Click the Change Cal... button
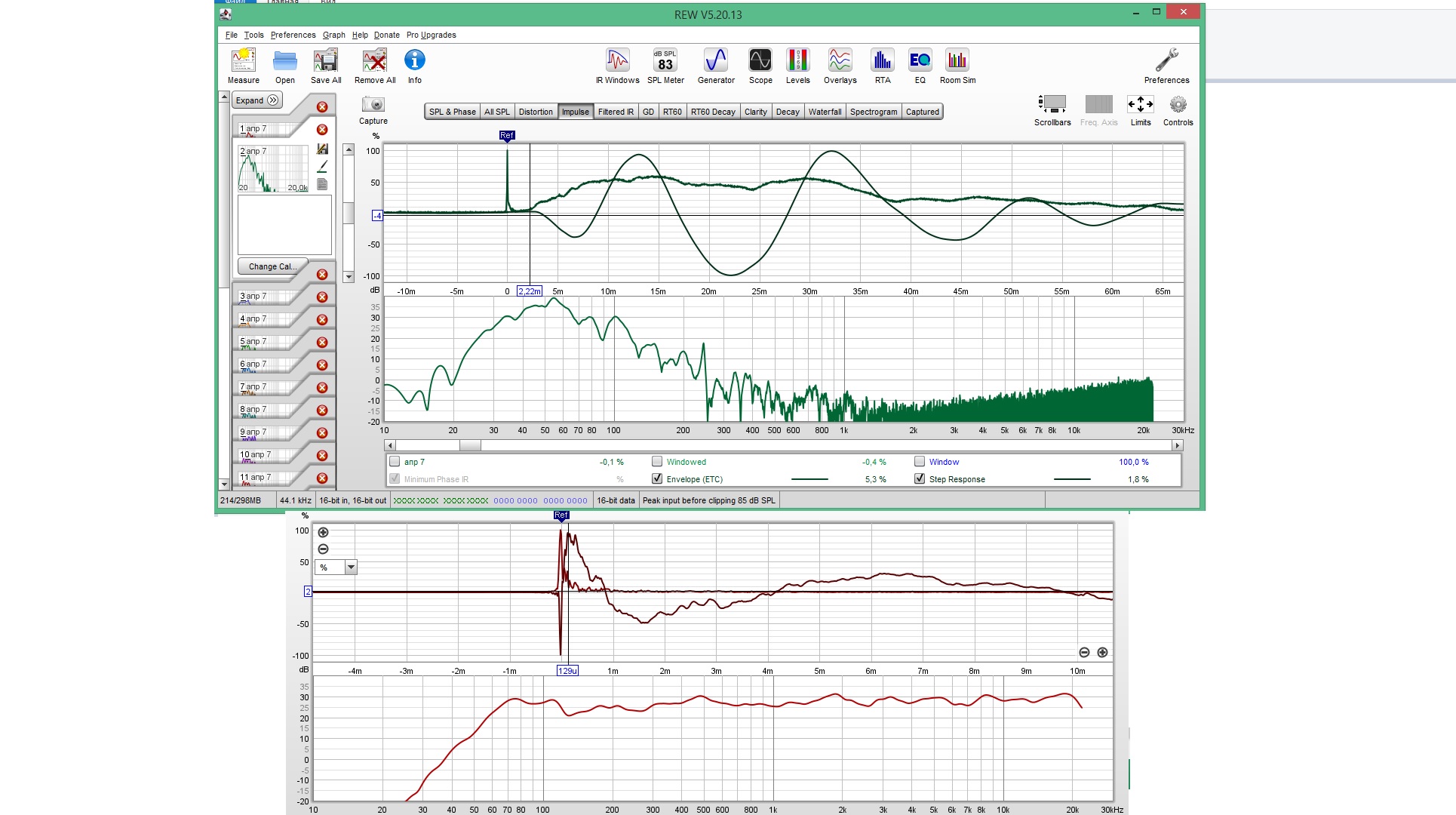Image resolution: width=1456 pixels, height=815 pixels. click(272, 266)
